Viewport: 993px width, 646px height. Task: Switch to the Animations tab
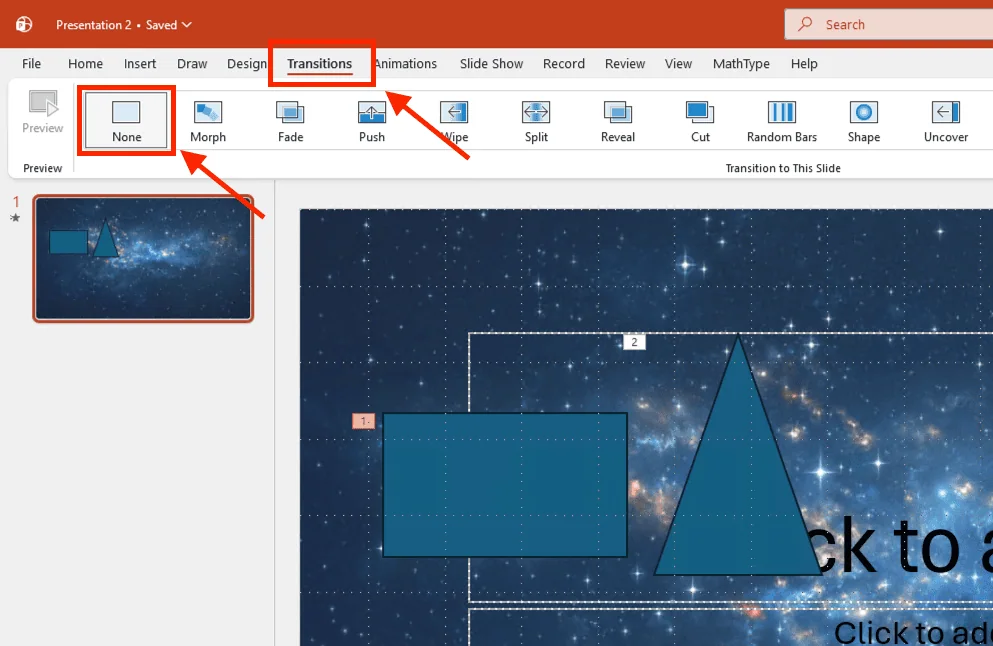pyautogui.click(x=405, y=63)
